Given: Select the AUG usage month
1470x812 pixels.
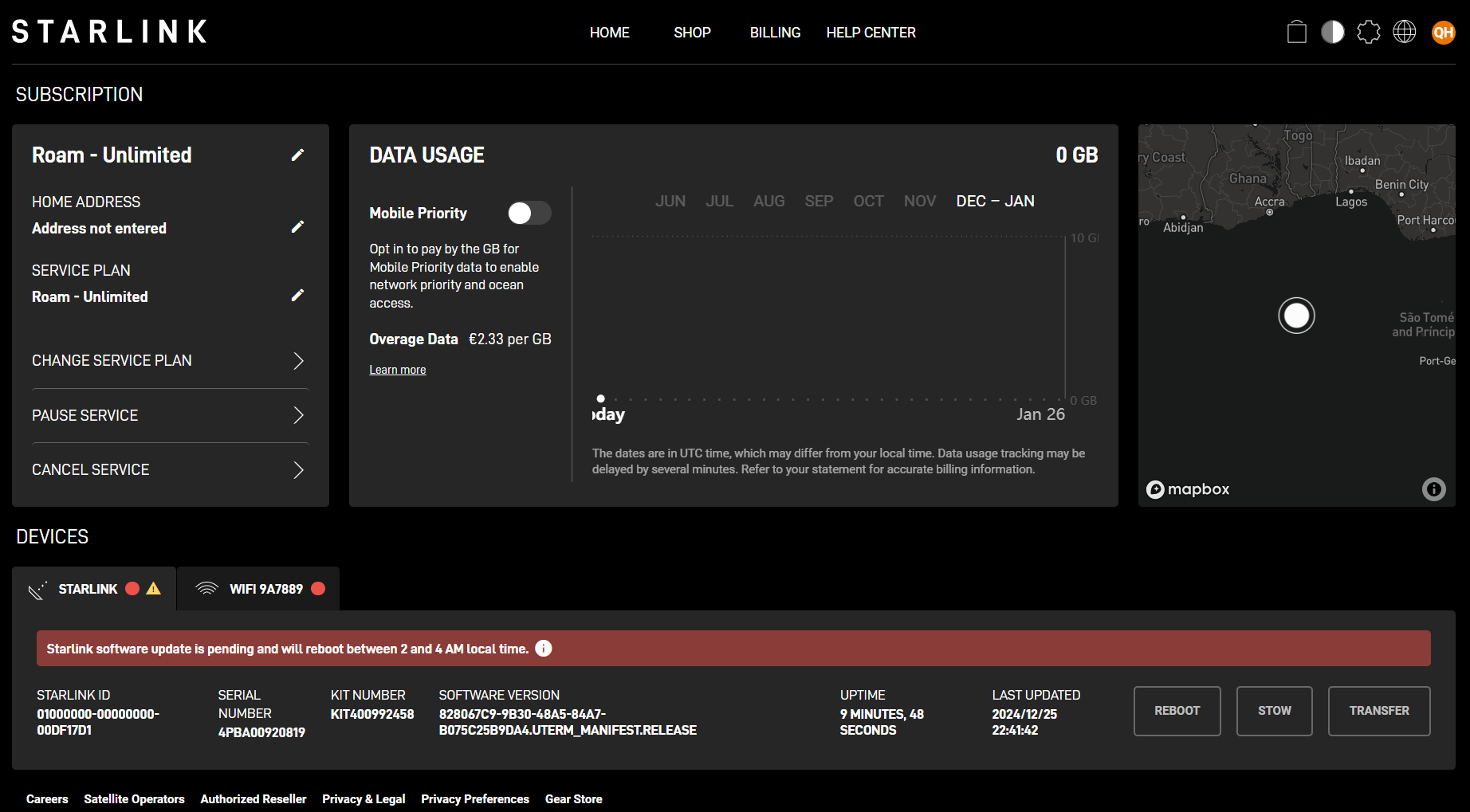Looking at the screenshot, I should (x=769, y=201).
